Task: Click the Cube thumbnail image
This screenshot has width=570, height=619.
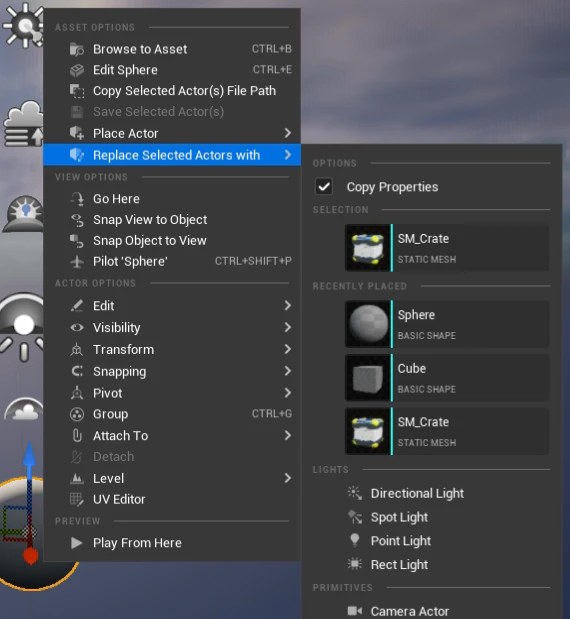Action: tap(368, 378)
